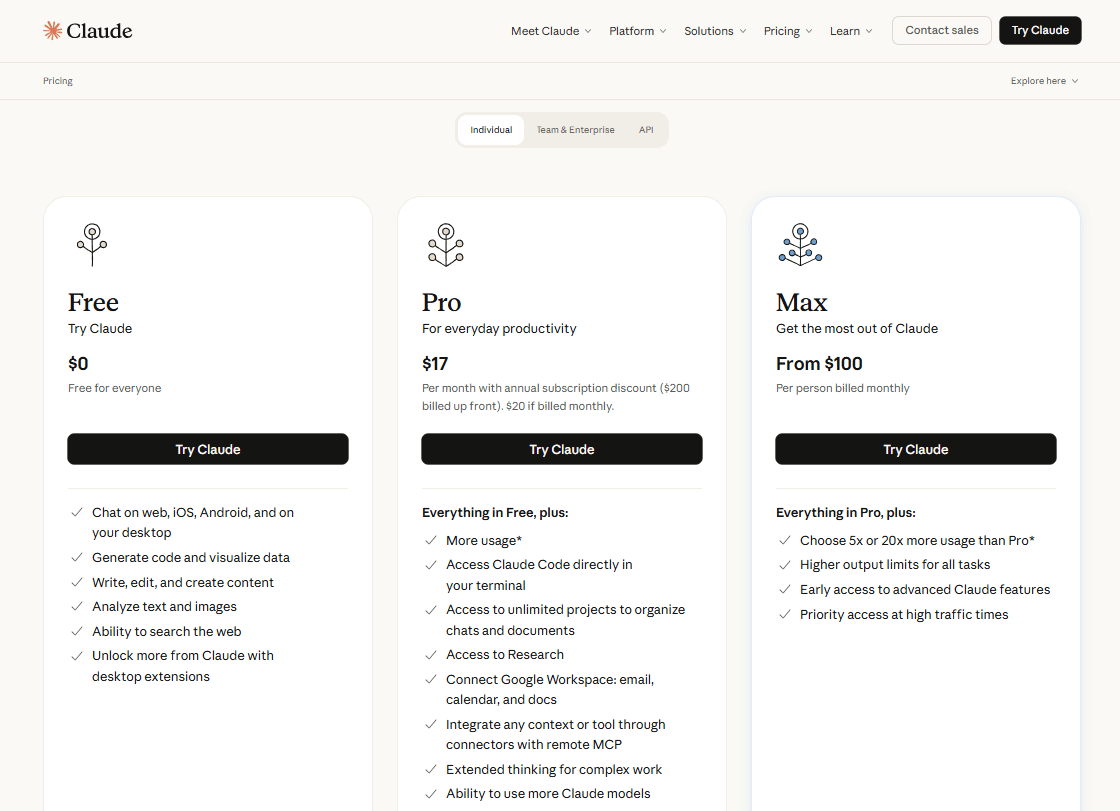Click the $0 price text
Viewport: 1120px width, 811px height.
tap(78, 364)
